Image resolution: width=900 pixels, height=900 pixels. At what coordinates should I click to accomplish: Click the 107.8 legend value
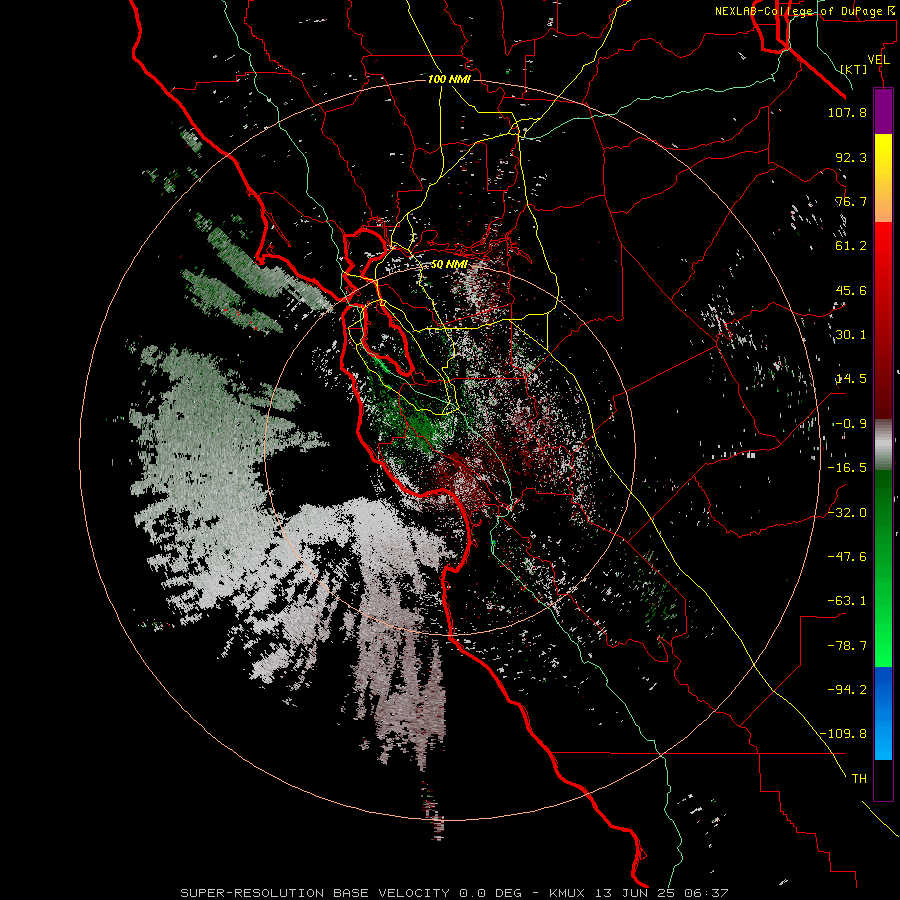847,112
